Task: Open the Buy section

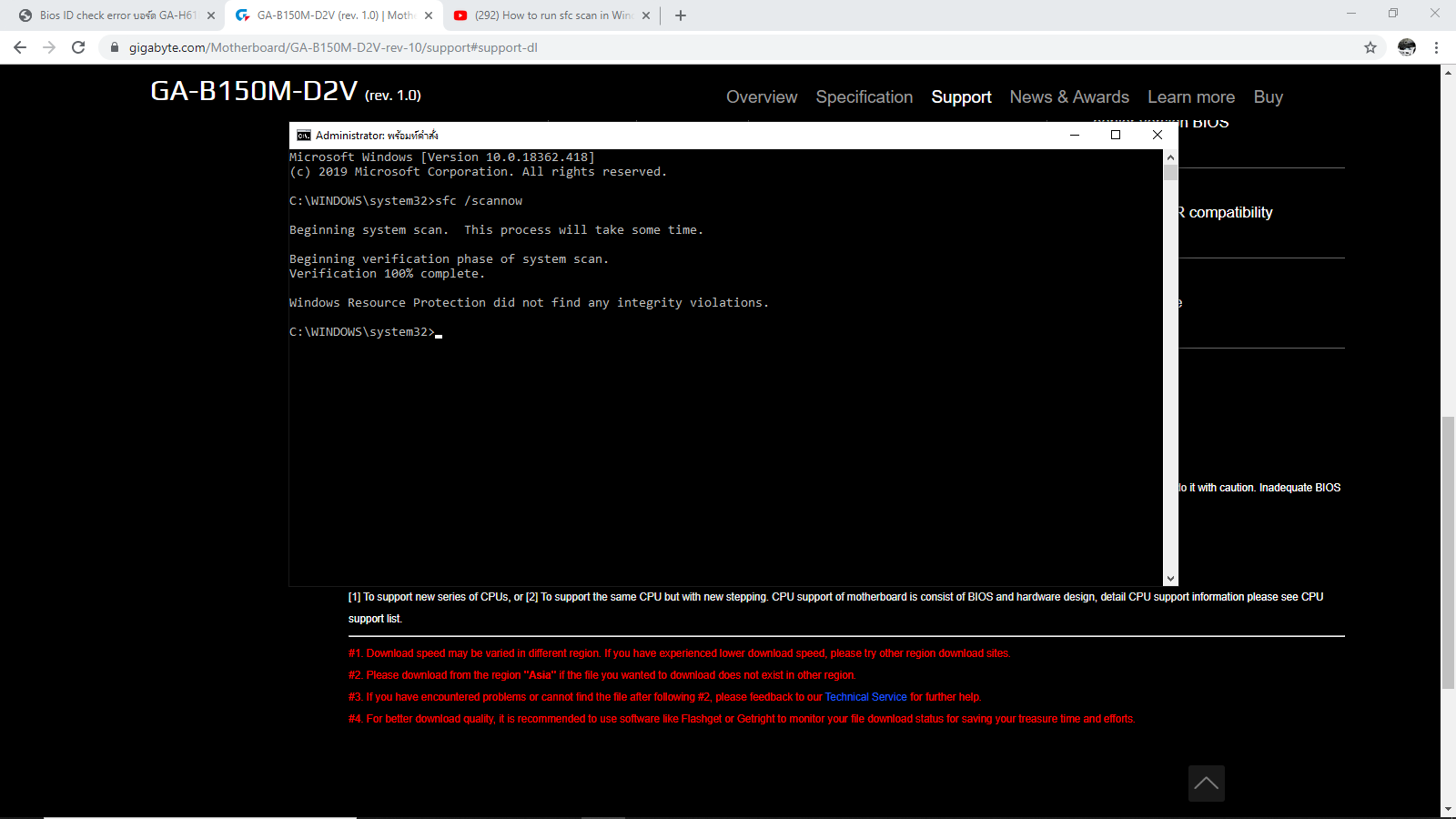Action: [x=1269, y=97]
